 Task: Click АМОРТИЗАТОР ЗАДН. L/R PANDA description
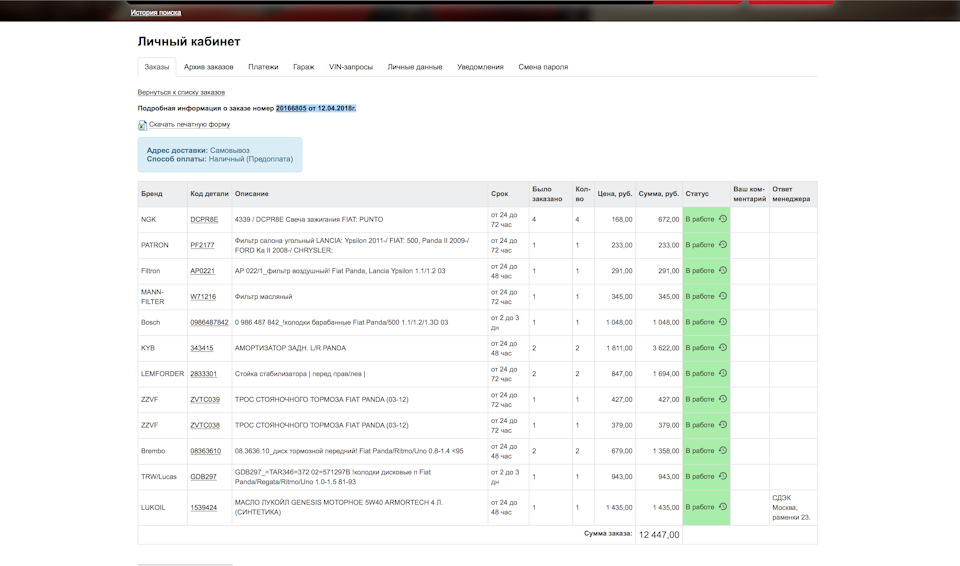pos(290,348)
